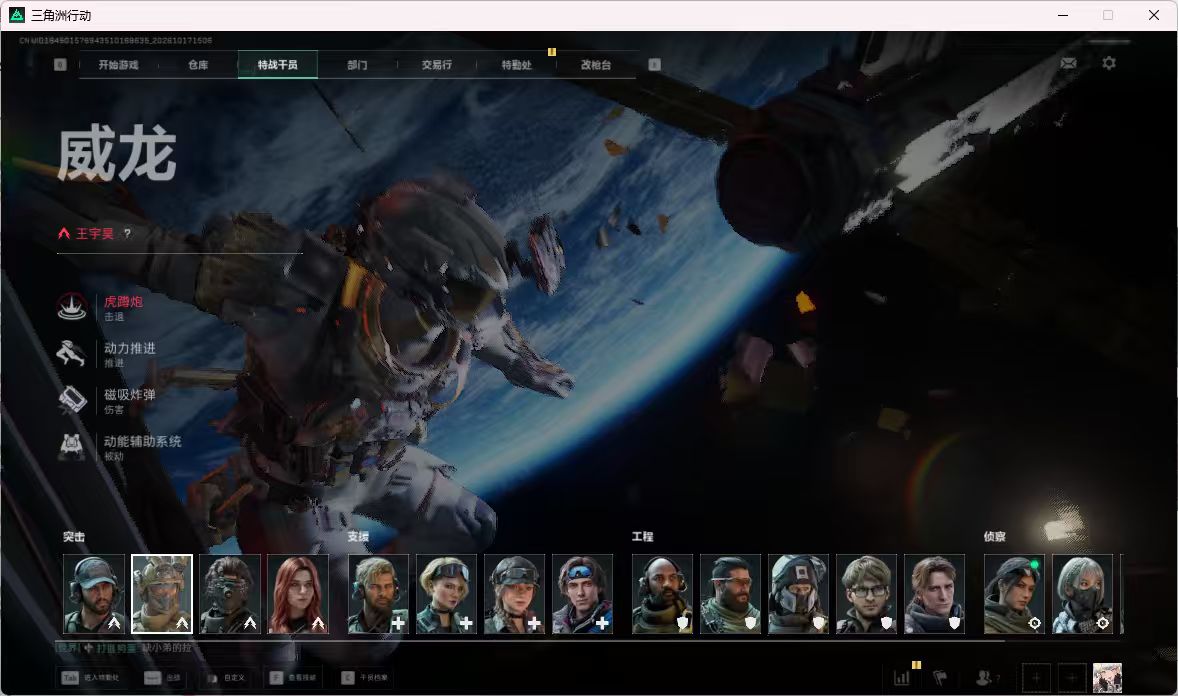The width and height of the screenshot is (1178, 696).
Task: Open the player avatar in bottom corner
Action: (1107, 678)
